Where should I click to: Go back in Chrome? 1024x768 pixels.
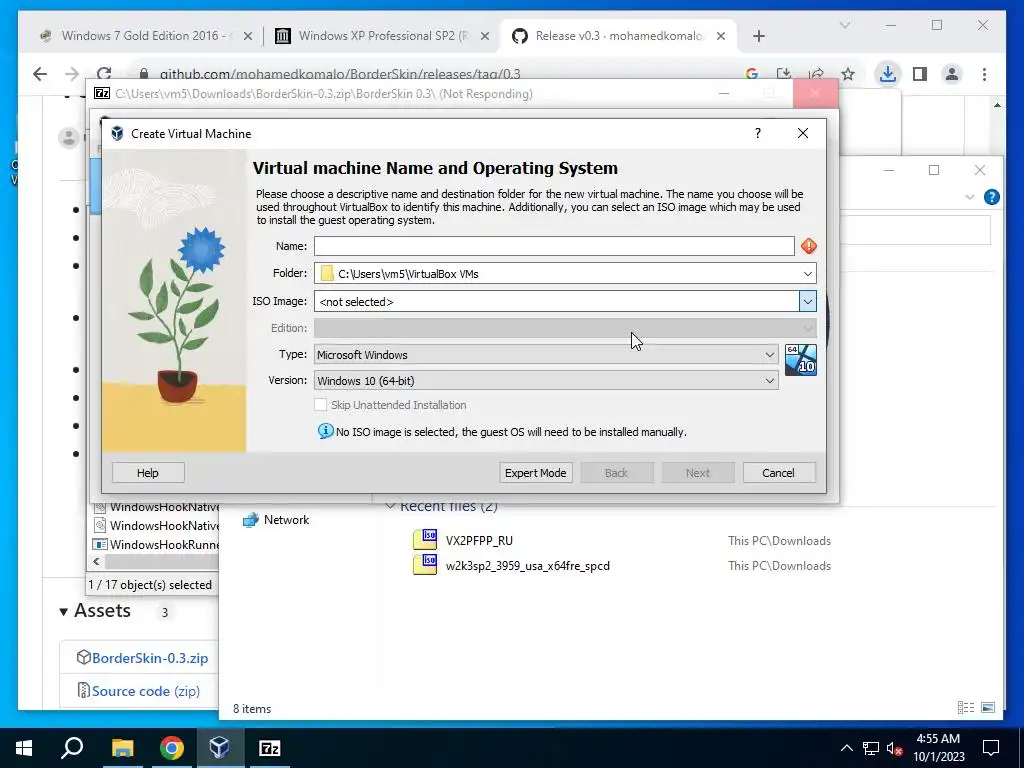40,74
